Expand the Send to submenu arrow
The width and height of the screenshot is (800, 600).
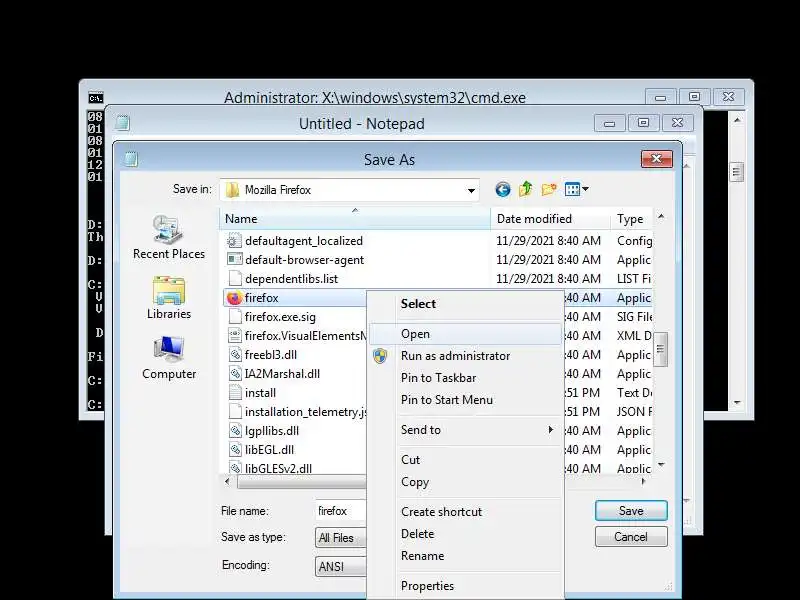(x=551, y=430)
